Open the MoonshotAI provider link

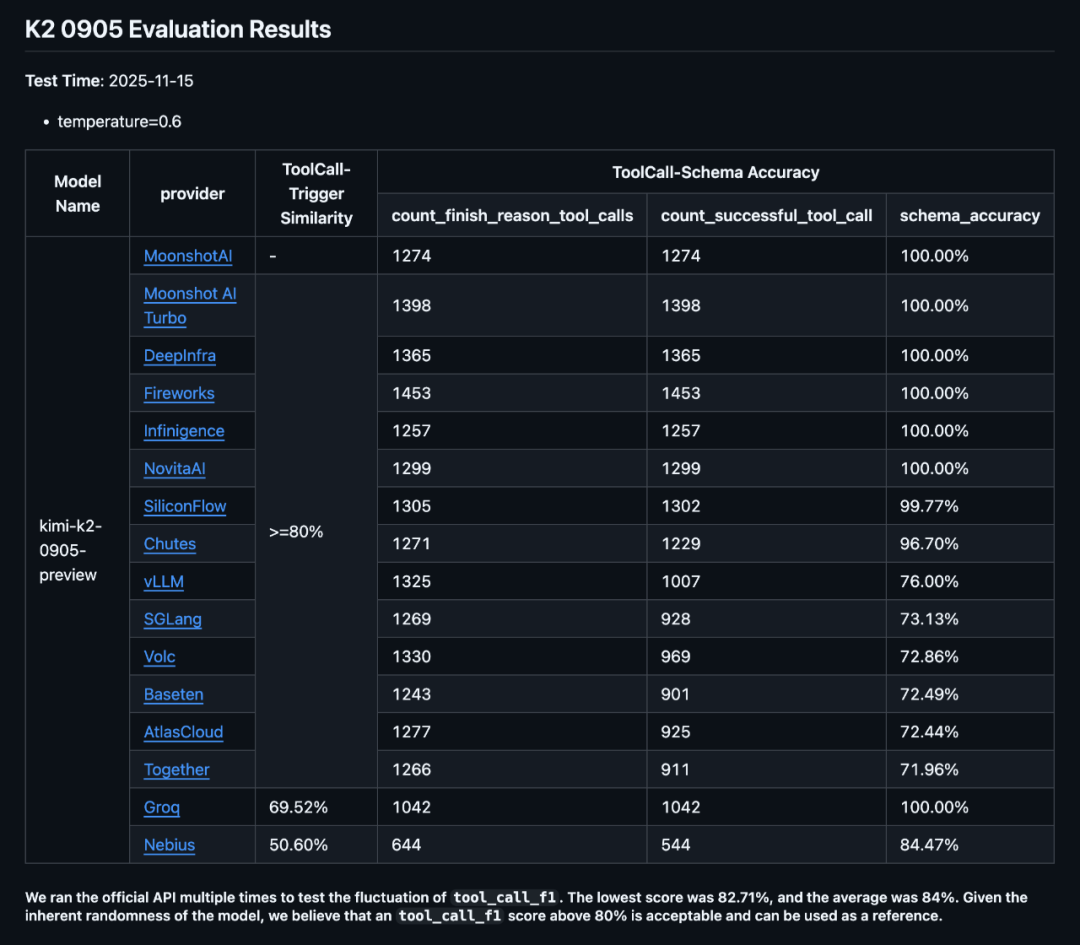coord(188,256)
